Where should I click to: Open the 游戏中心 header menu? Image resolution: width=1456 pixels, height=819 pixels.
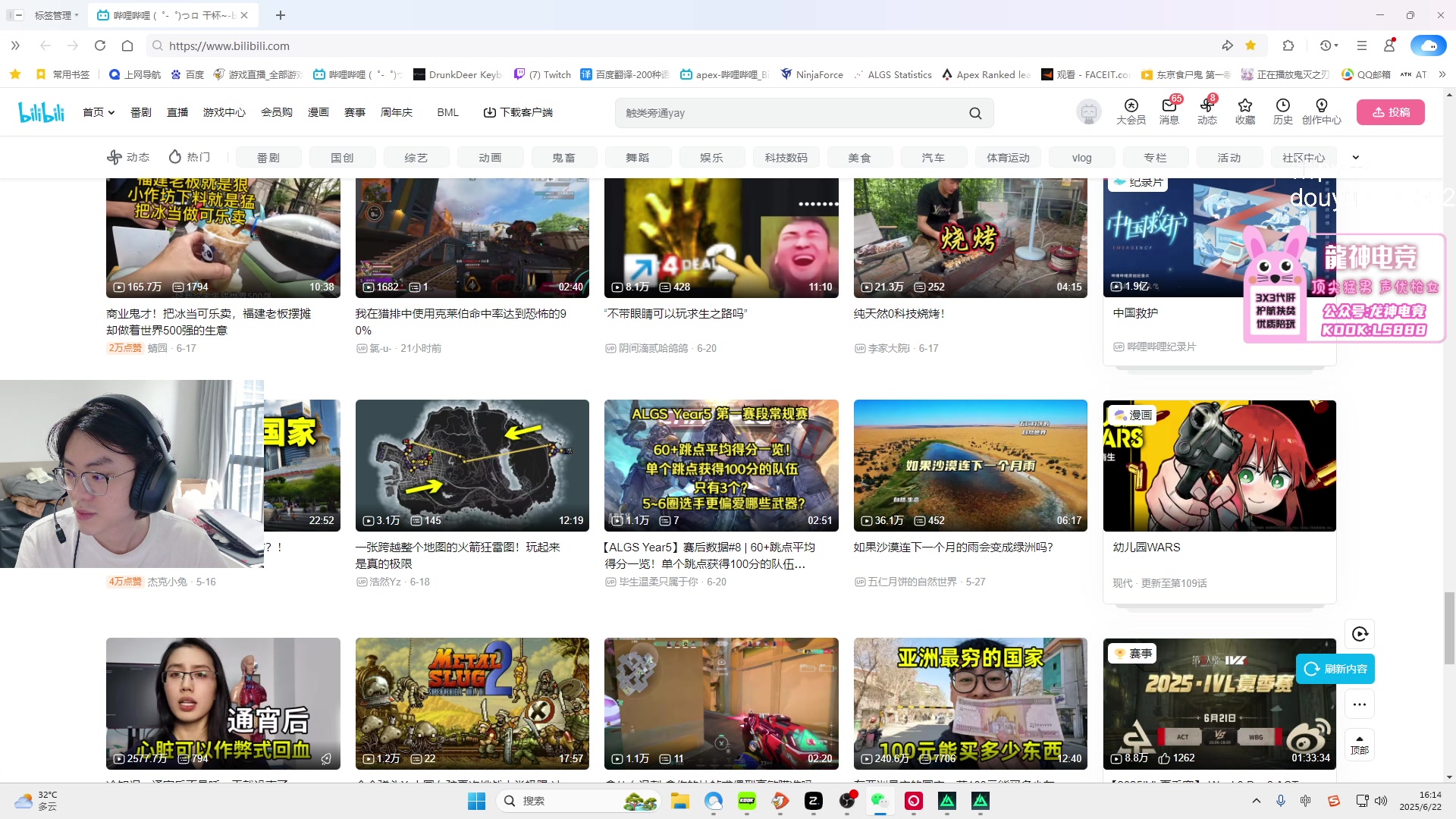(224, 112)
